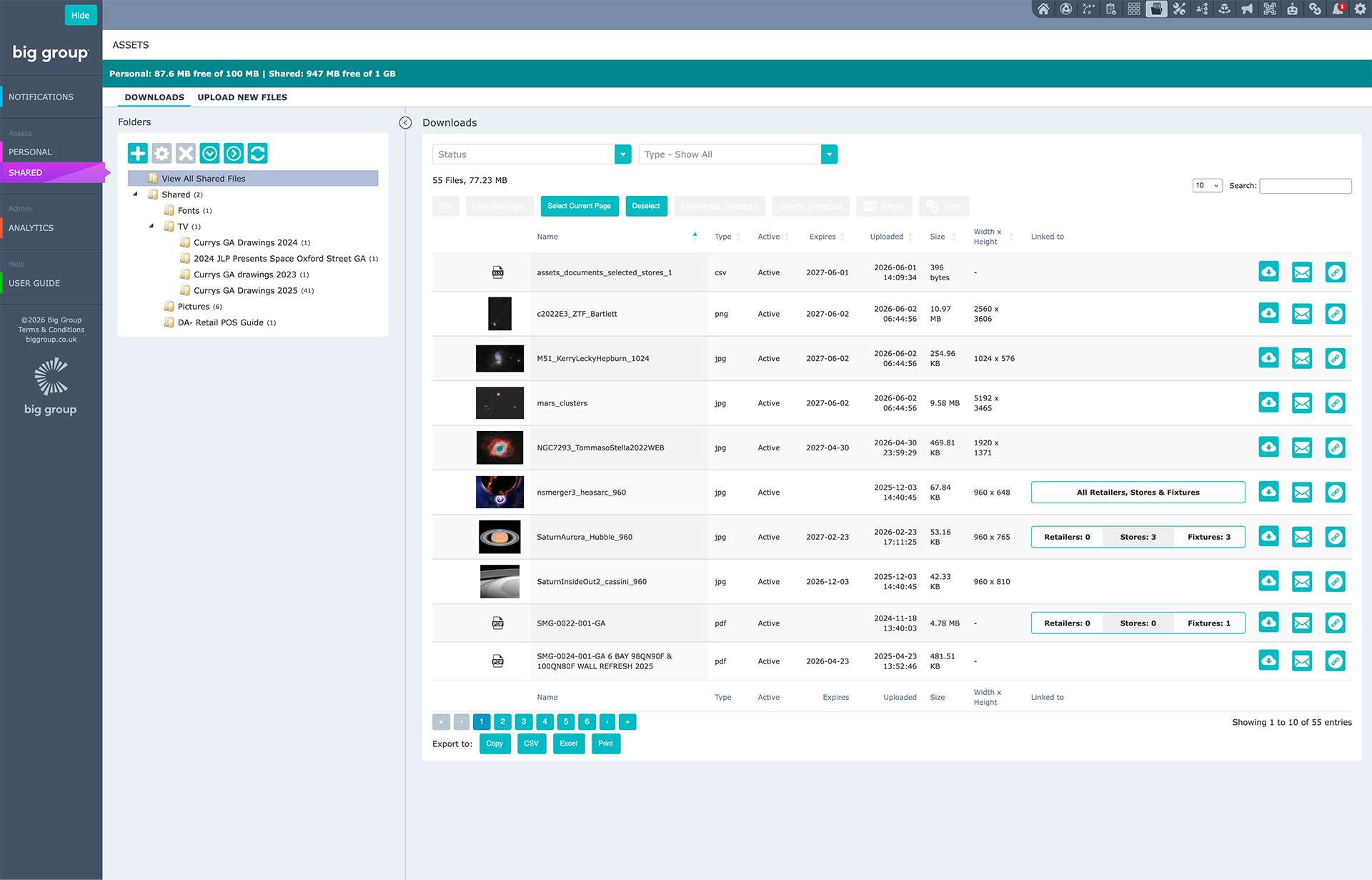The image size is (1372, 880).
Task: Open the megaphone announcements icon
Action: coord(1247,9)
